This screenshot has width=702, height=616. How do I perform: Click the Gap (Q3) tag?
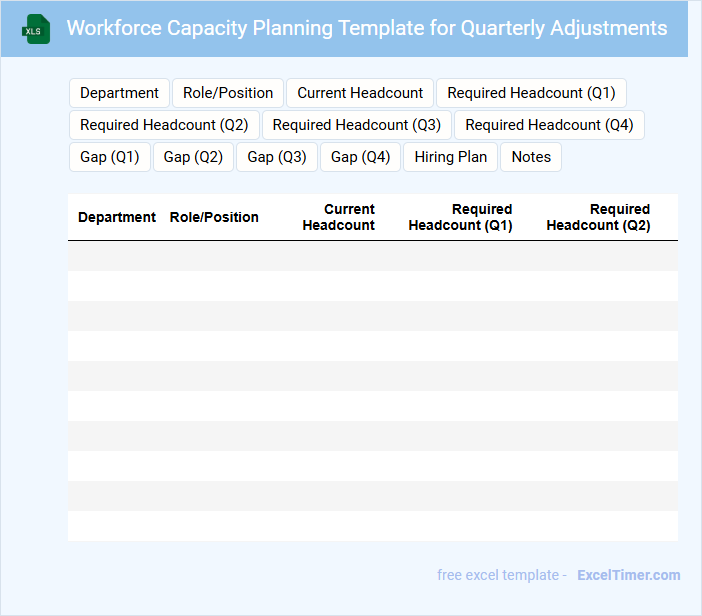tap(277, 157)
